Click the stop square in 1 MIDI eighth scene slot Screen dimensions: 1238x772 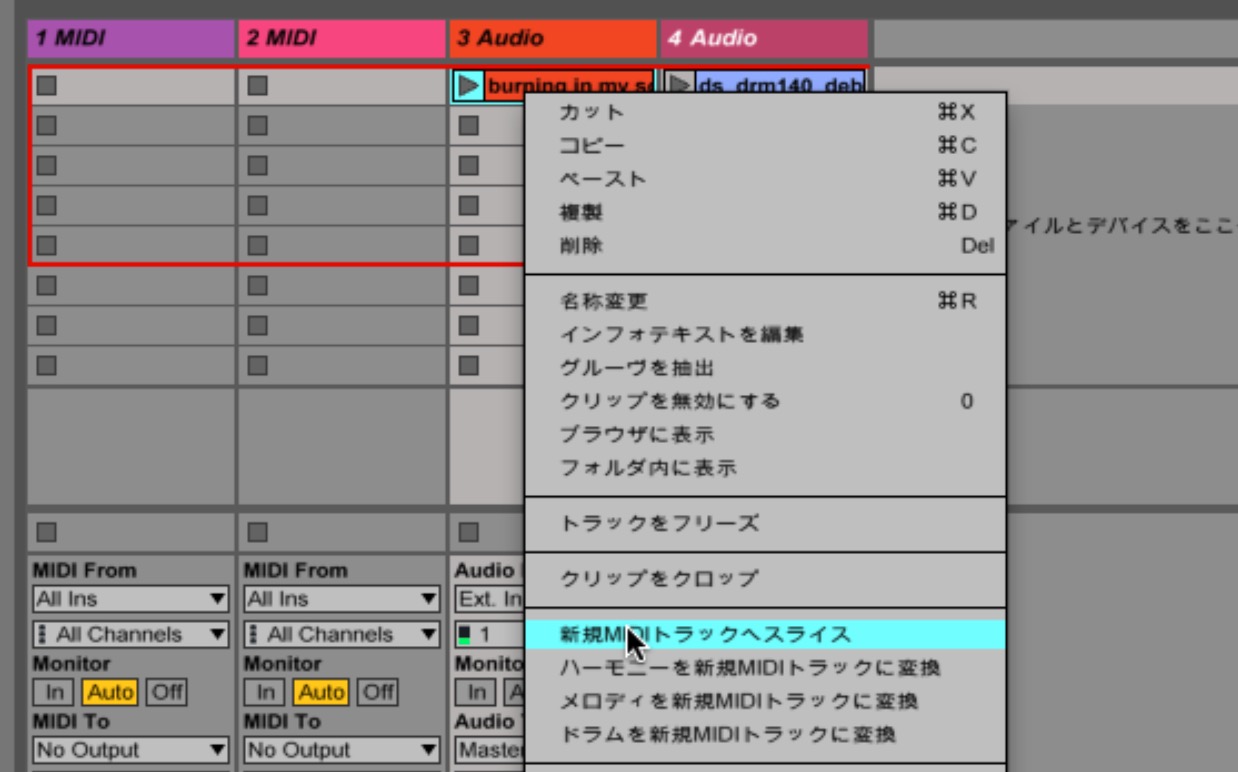tap(46, 365)
